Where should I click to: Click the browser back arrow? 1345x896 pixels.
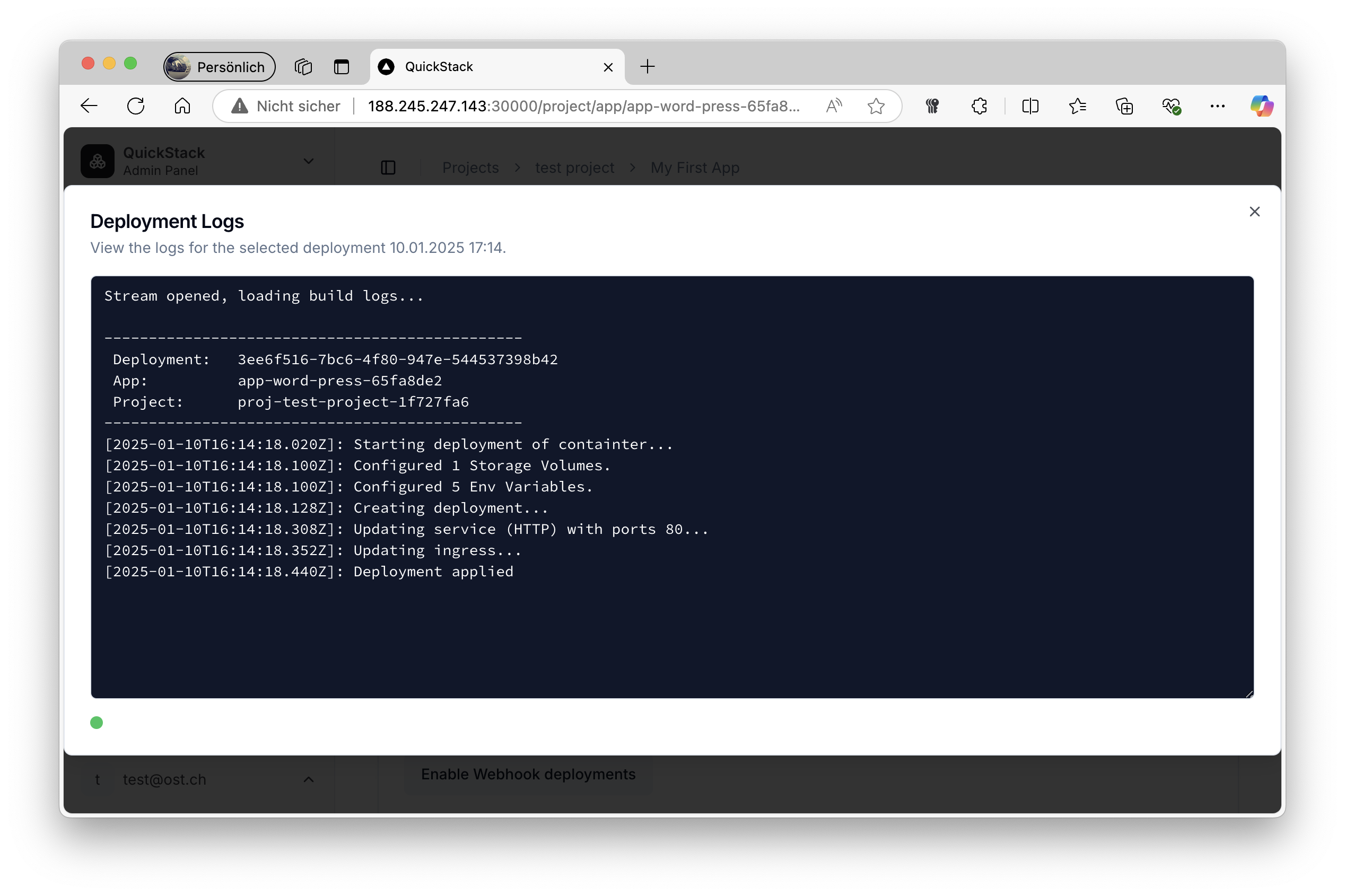coord(89,106)
